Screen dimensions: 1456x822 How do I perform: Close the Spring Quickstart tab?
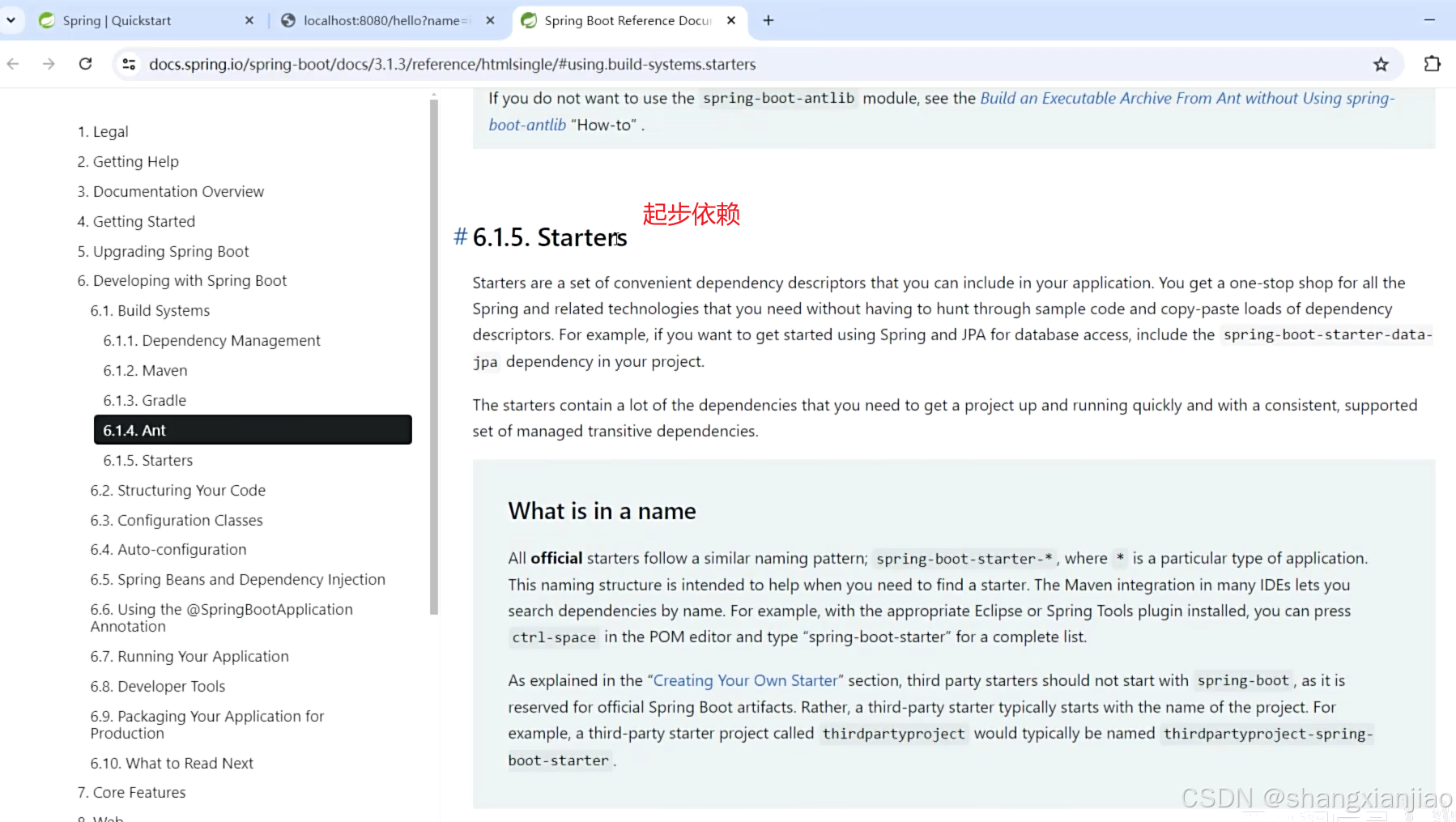pyautogui.click(x=249, y=20)
